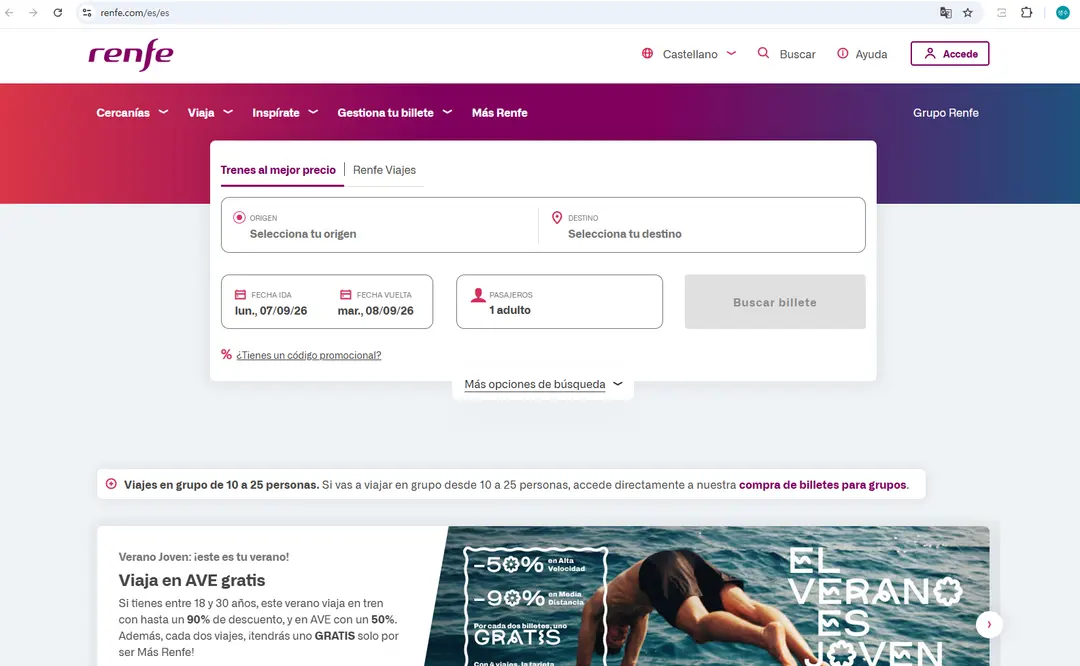Click the Buscar text in header
This screenshot has height=666, width=1080.
click(x=798, y=54)
